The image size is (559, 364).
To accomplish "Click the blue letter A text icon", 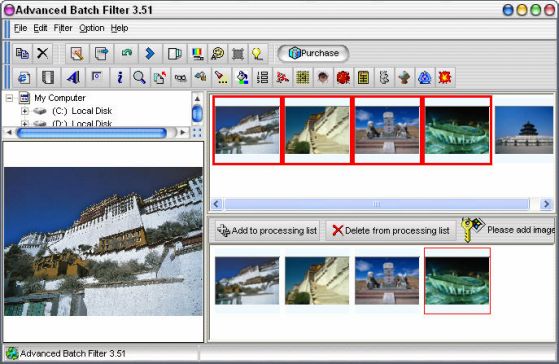I will pyautogui.click(x=73, y=77).
